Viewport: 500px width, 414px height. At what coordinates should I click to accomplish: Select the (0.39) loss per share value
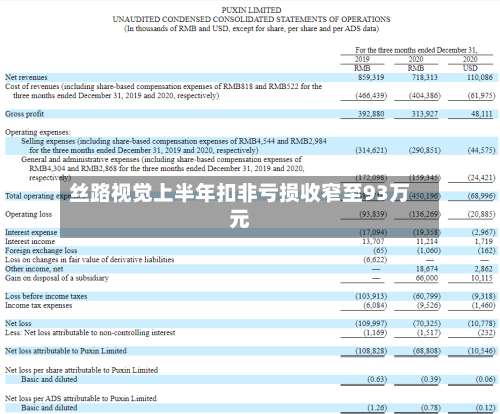point(431,379)
